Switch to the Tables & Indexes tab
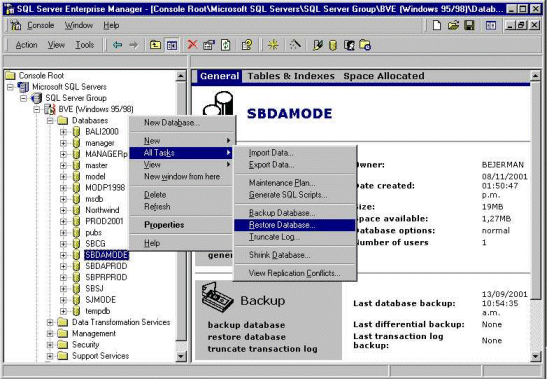Viewport: 547px width, 379px height. (291, 76)
